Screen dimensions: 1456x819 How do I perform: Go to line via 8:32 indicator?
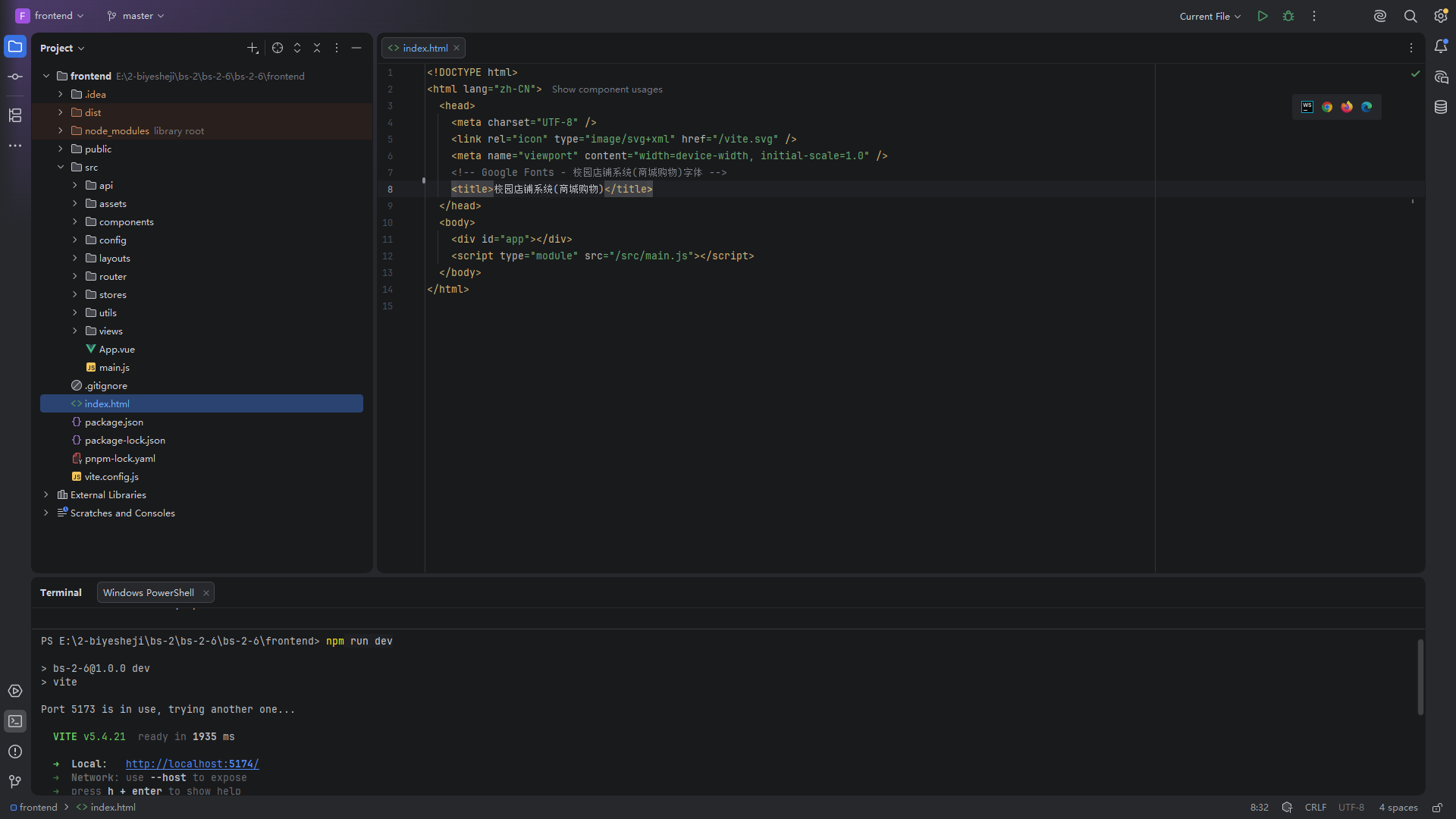click(1259, 808)
